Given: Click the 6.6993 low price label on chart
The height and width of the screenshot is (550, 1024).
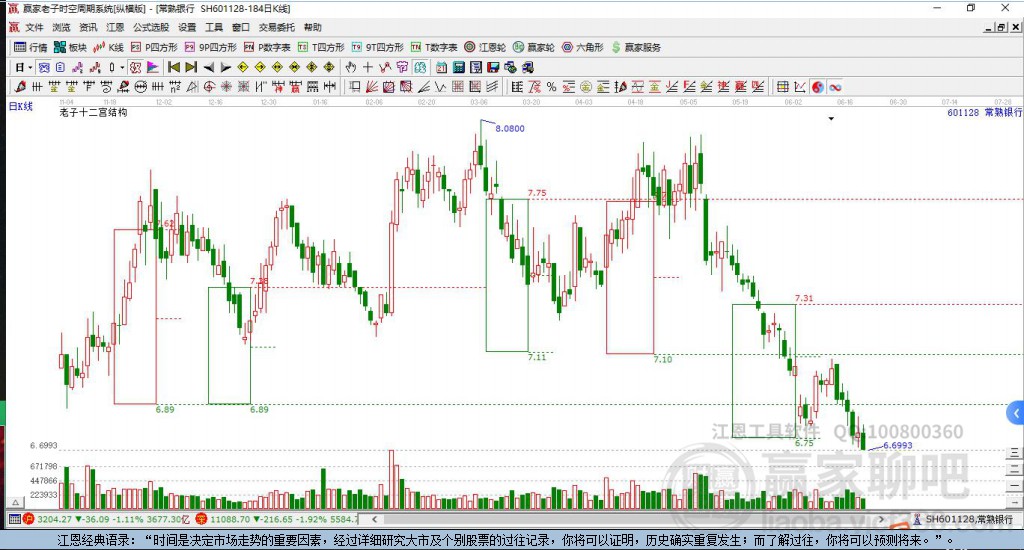Looking at the screenshot, I should pyautogui.click(x=898, y=445).
